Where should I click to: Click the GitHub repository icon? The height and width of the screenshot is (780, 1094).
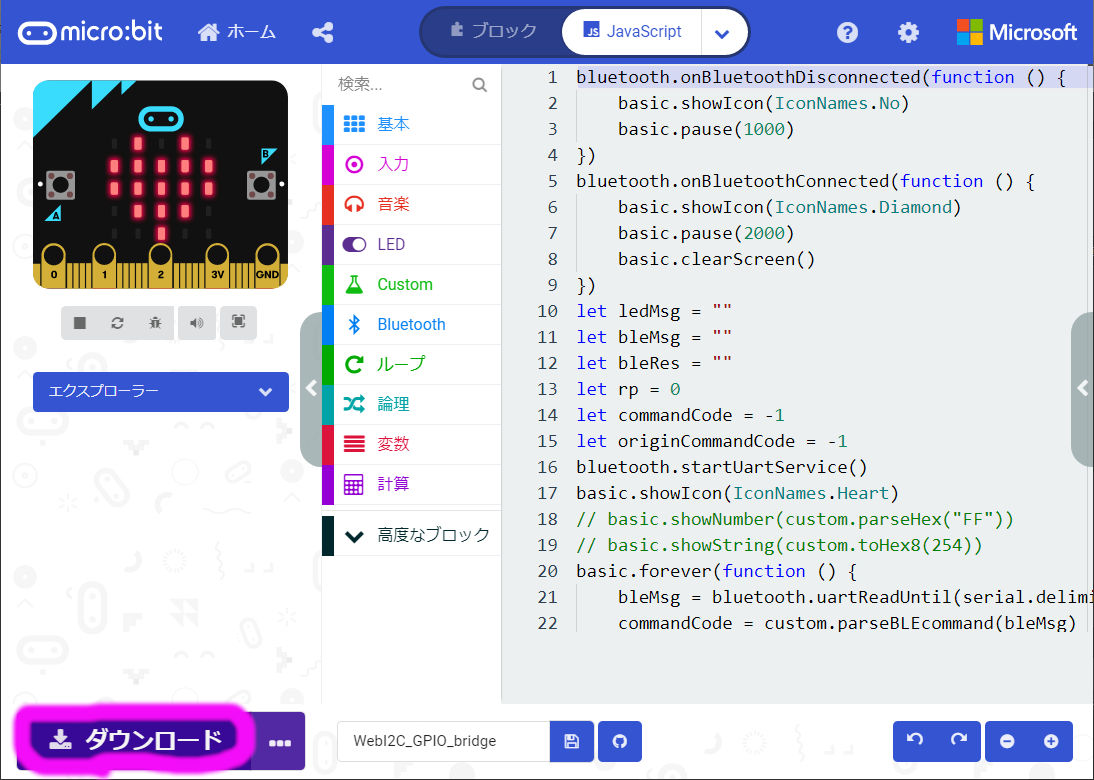click(x=620, y=741)
